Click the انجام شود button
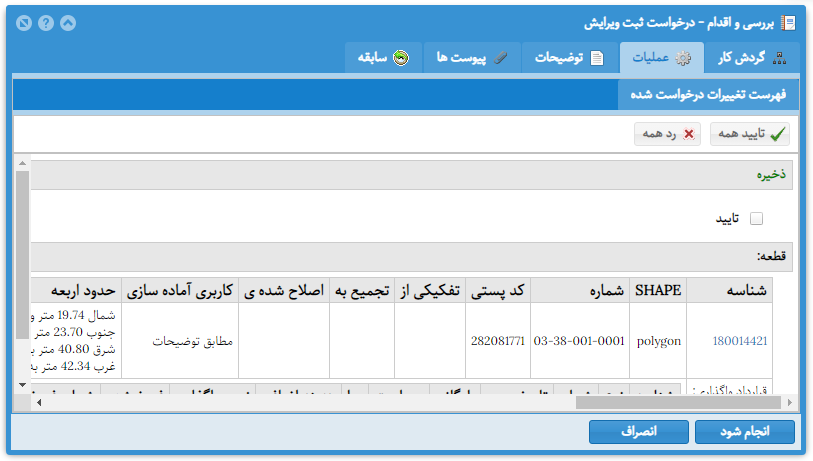This screenshot has width=813, height=461. pyautogui.click(x=745, y=431)
